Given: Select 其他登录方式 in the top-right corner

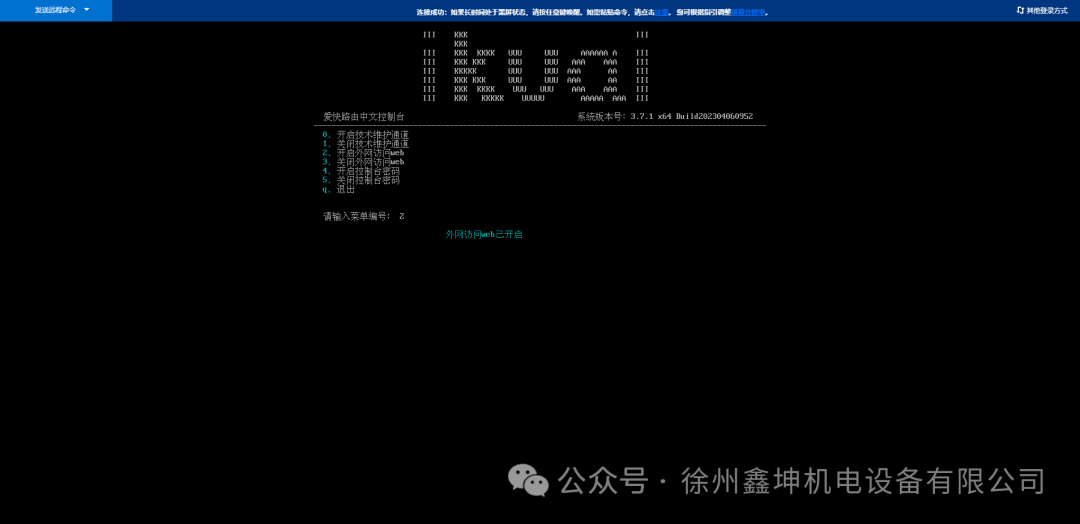Looking at the screenshot, I should pos(1046,10).
